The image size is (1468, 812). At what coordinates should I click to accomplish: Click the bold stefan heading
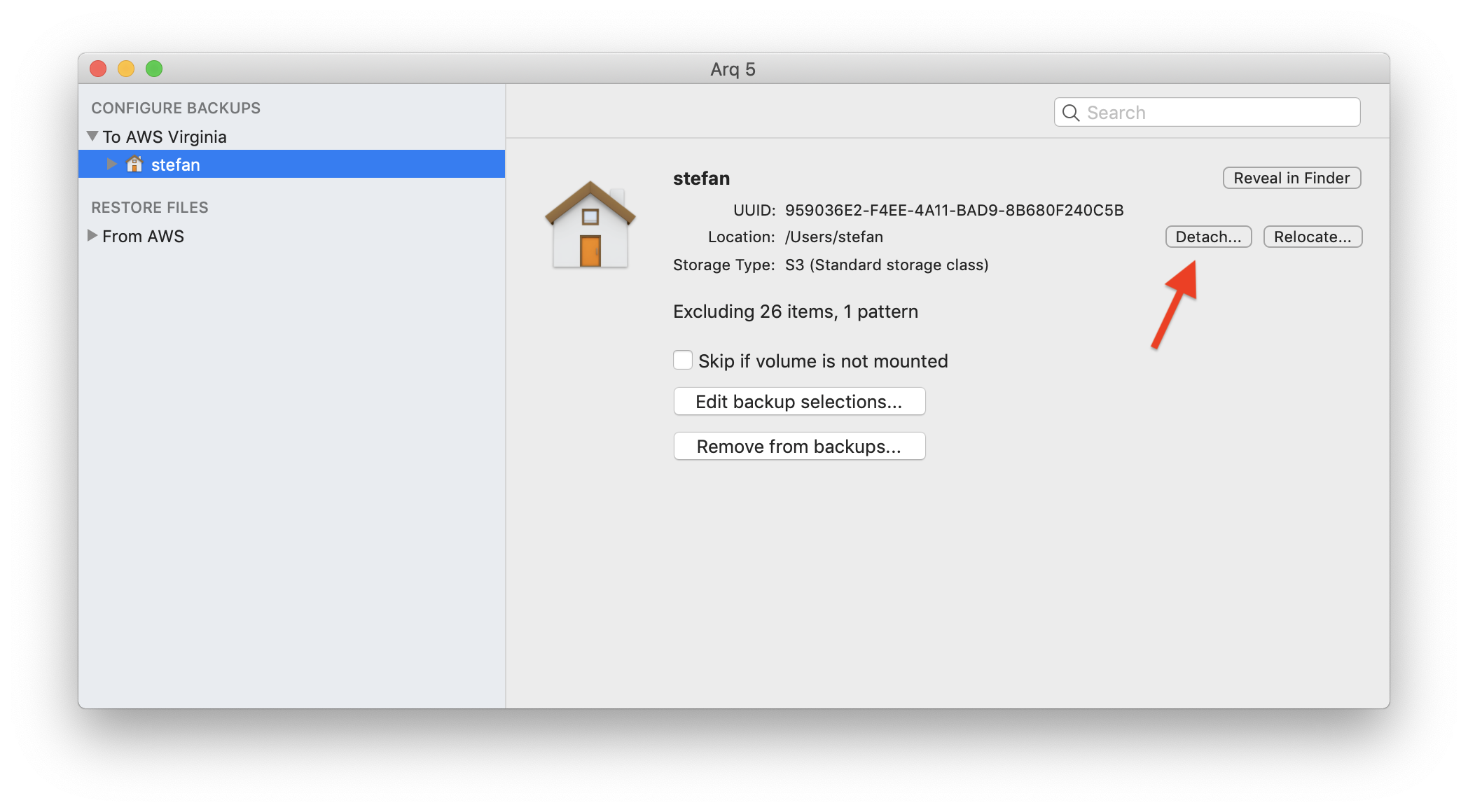(701, 178)
